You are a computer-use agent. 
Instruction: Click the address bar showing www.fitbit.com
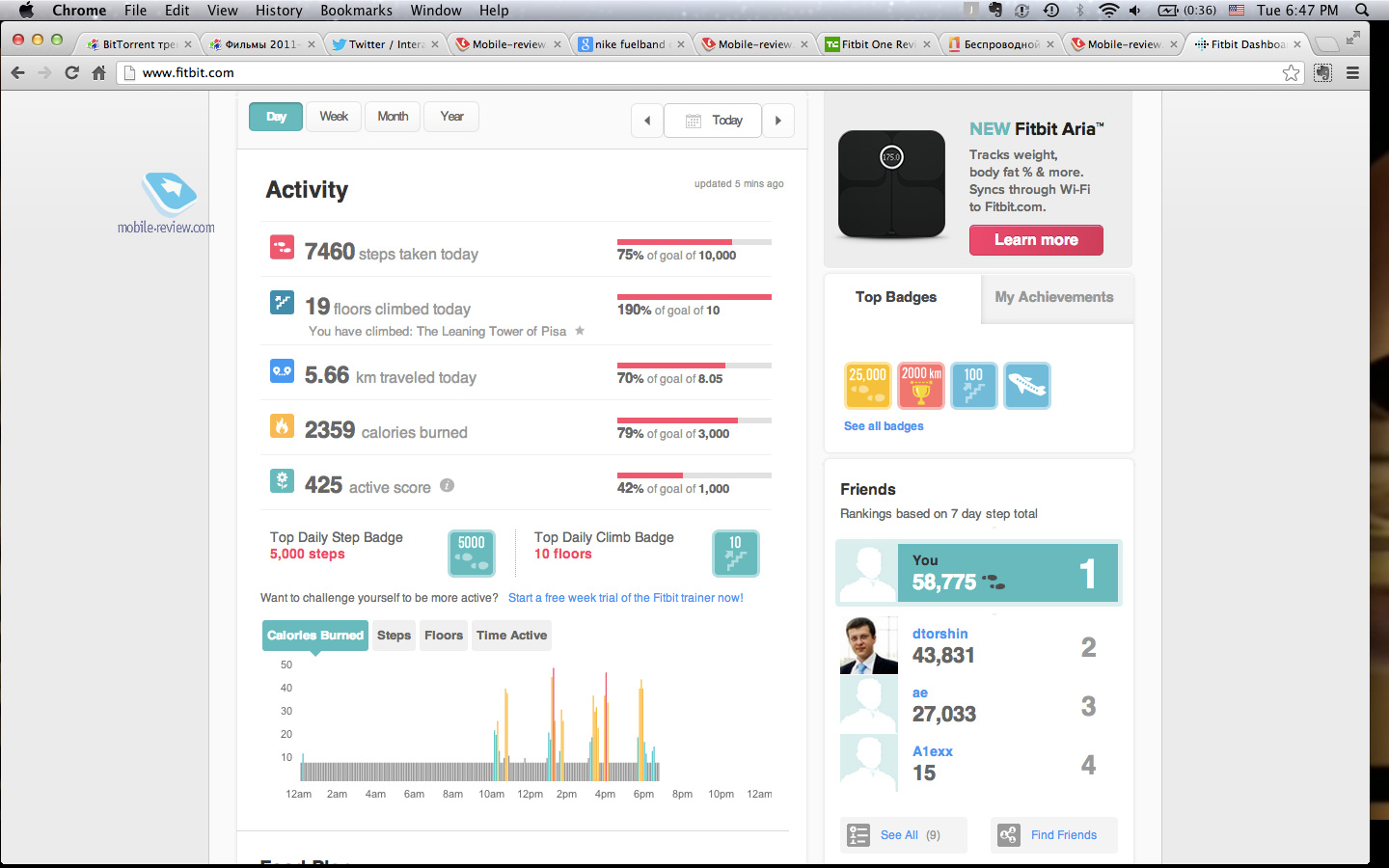711,73
